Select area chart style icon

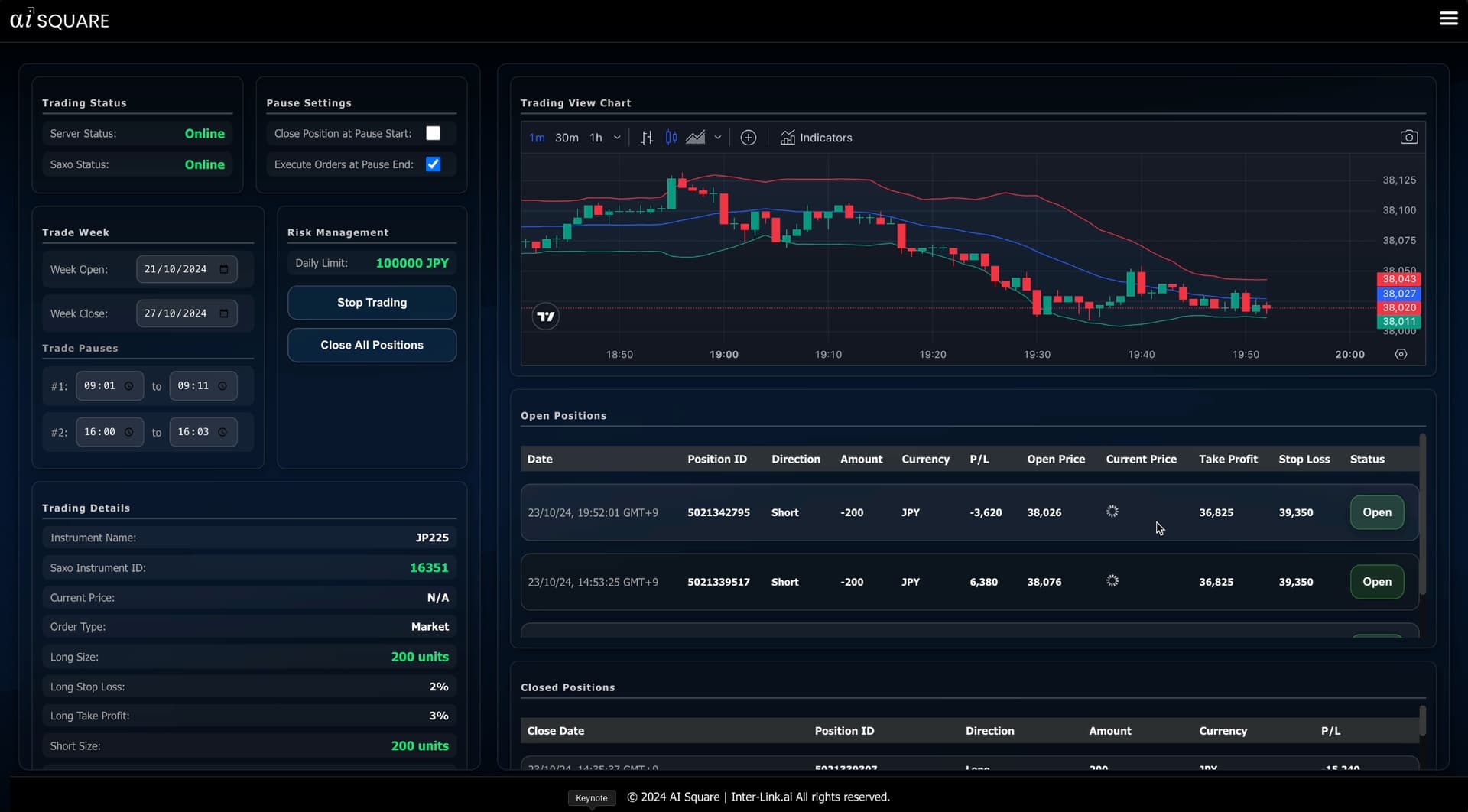(695, 138)
